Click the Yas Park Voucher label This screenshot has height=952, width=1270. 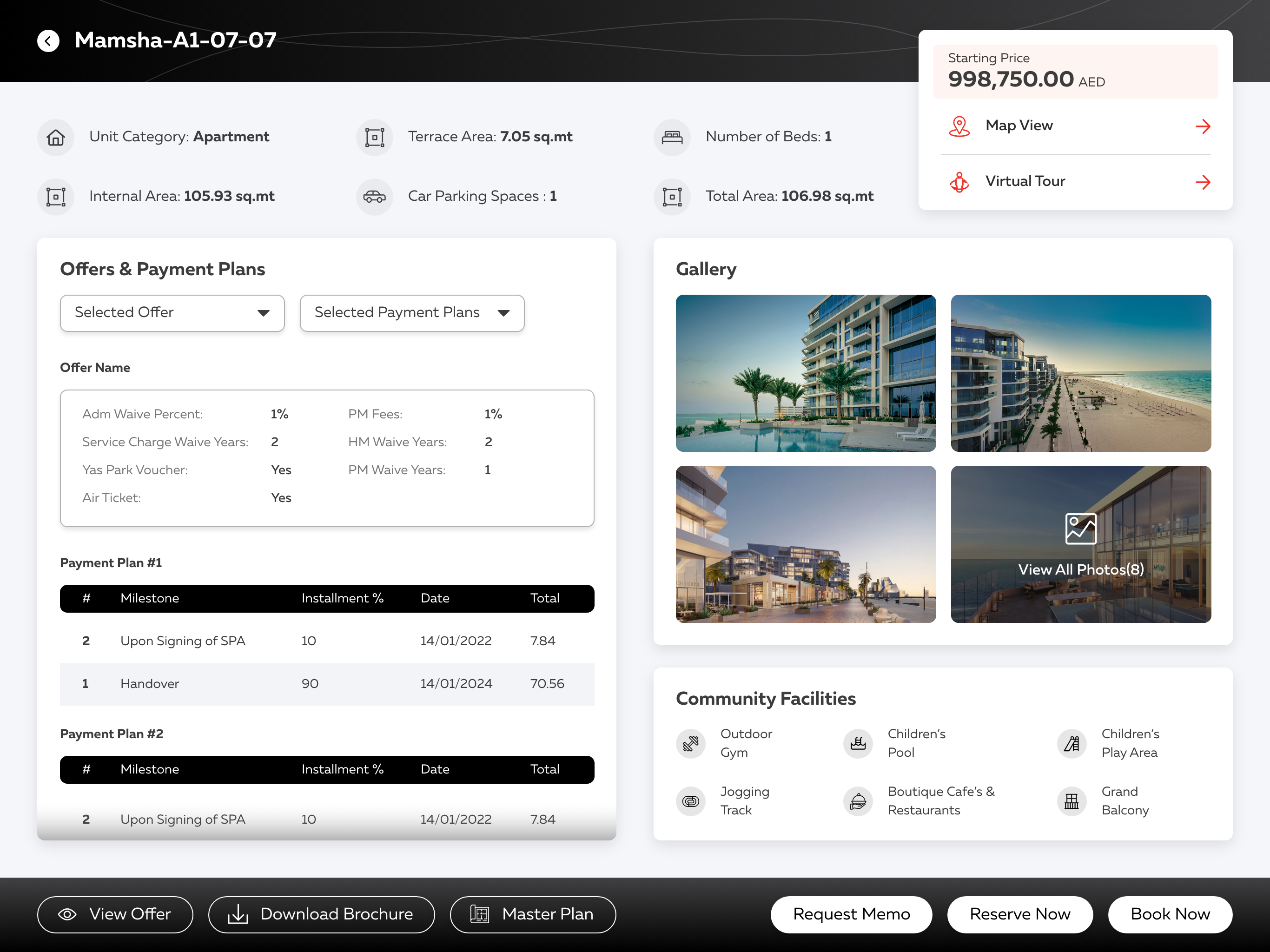[135, 470]
